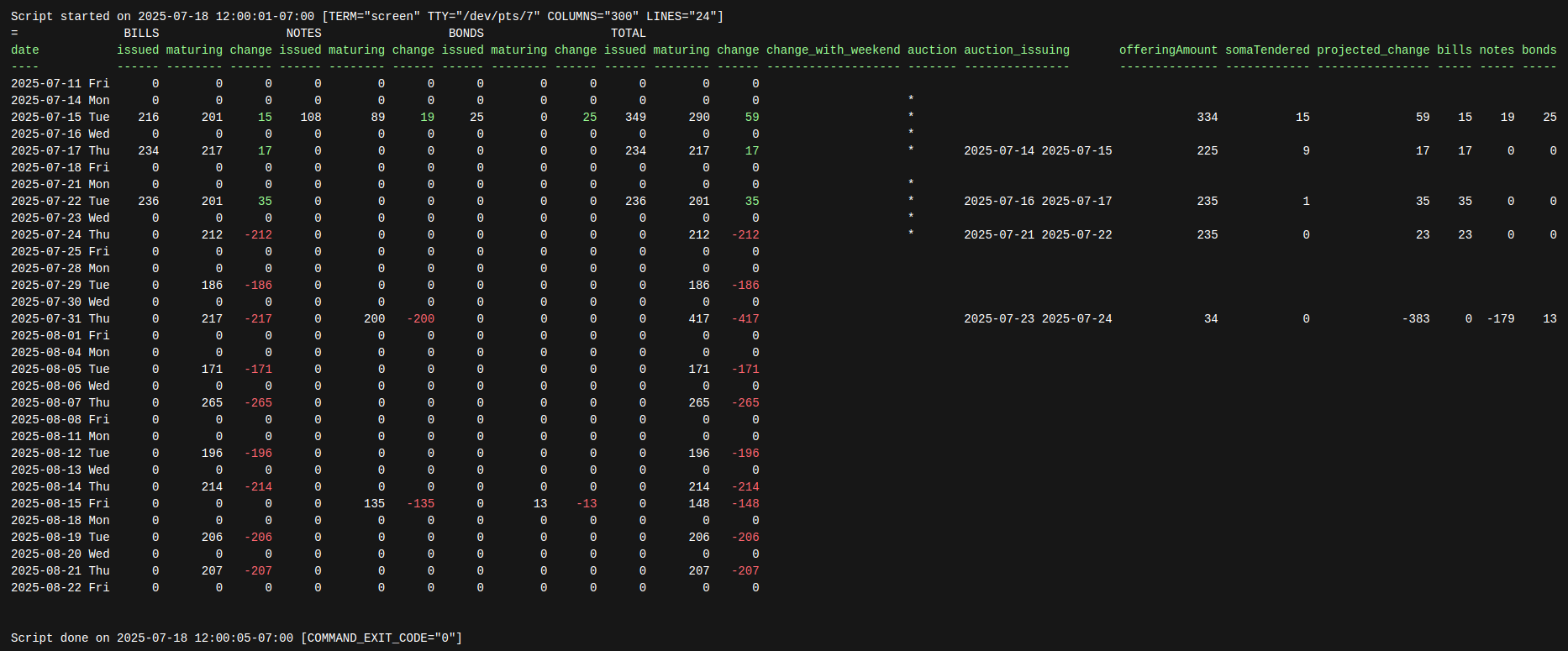This screenshot has height=651, width=1568.
Task: Click the auction asterisk on 2025-07-21 row
Action: click(x=911, y=185)
